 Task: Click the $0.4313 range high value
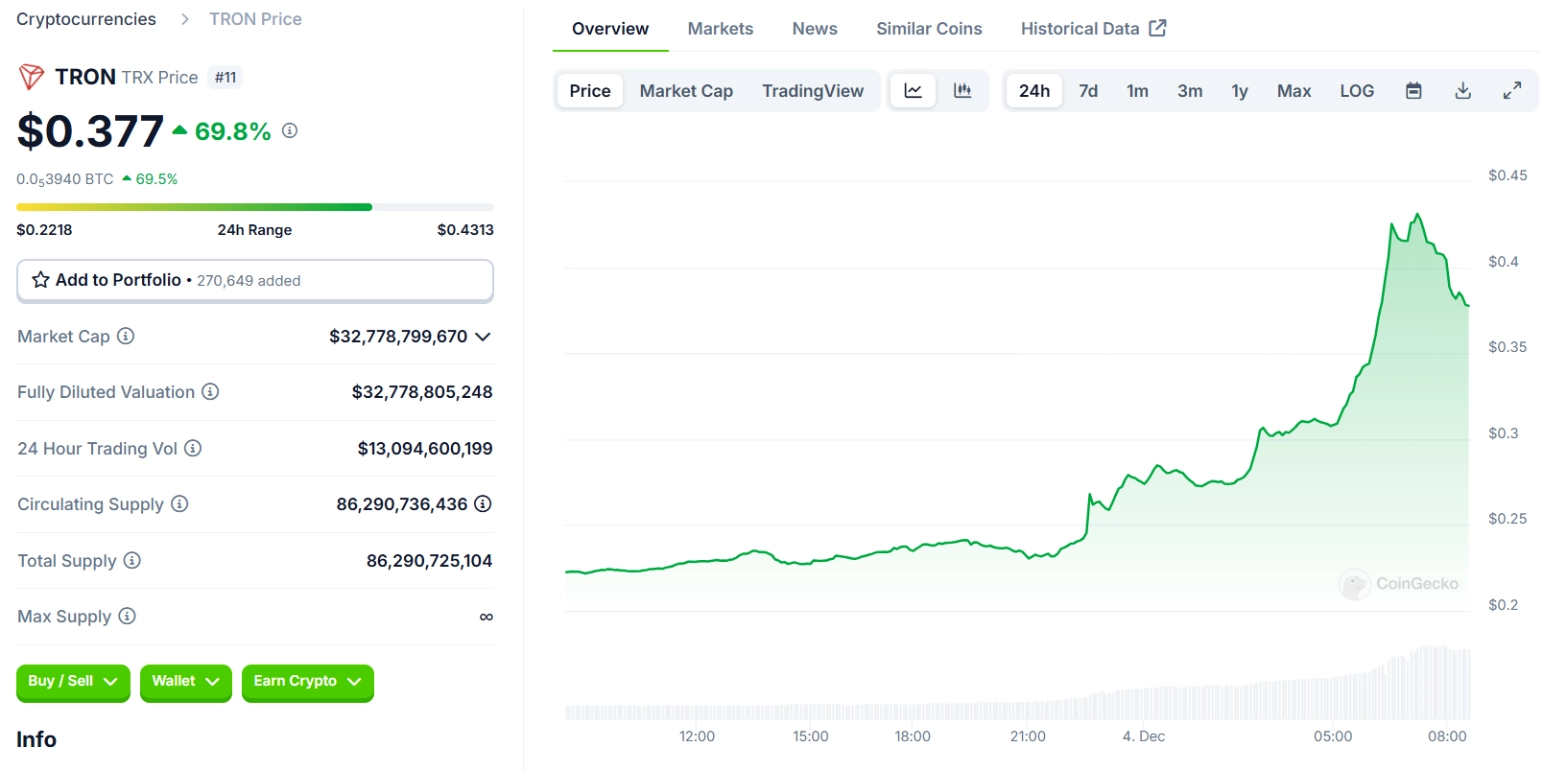pos(465,230)
